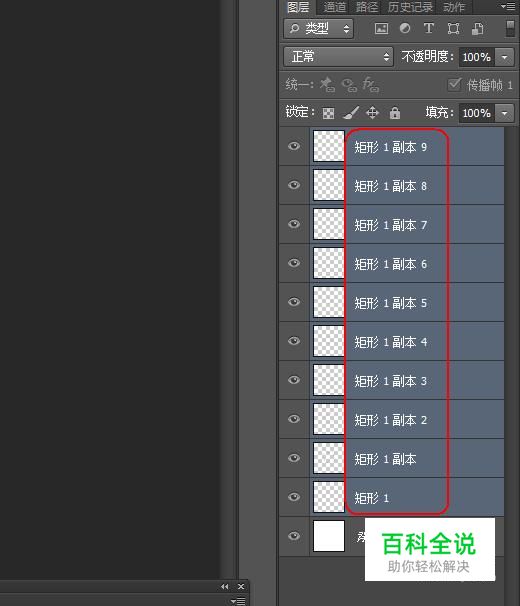Click thumbnail of layer 矩形 1 副本 9
Viewport: 520px width, 606px height.
point(329,146)
